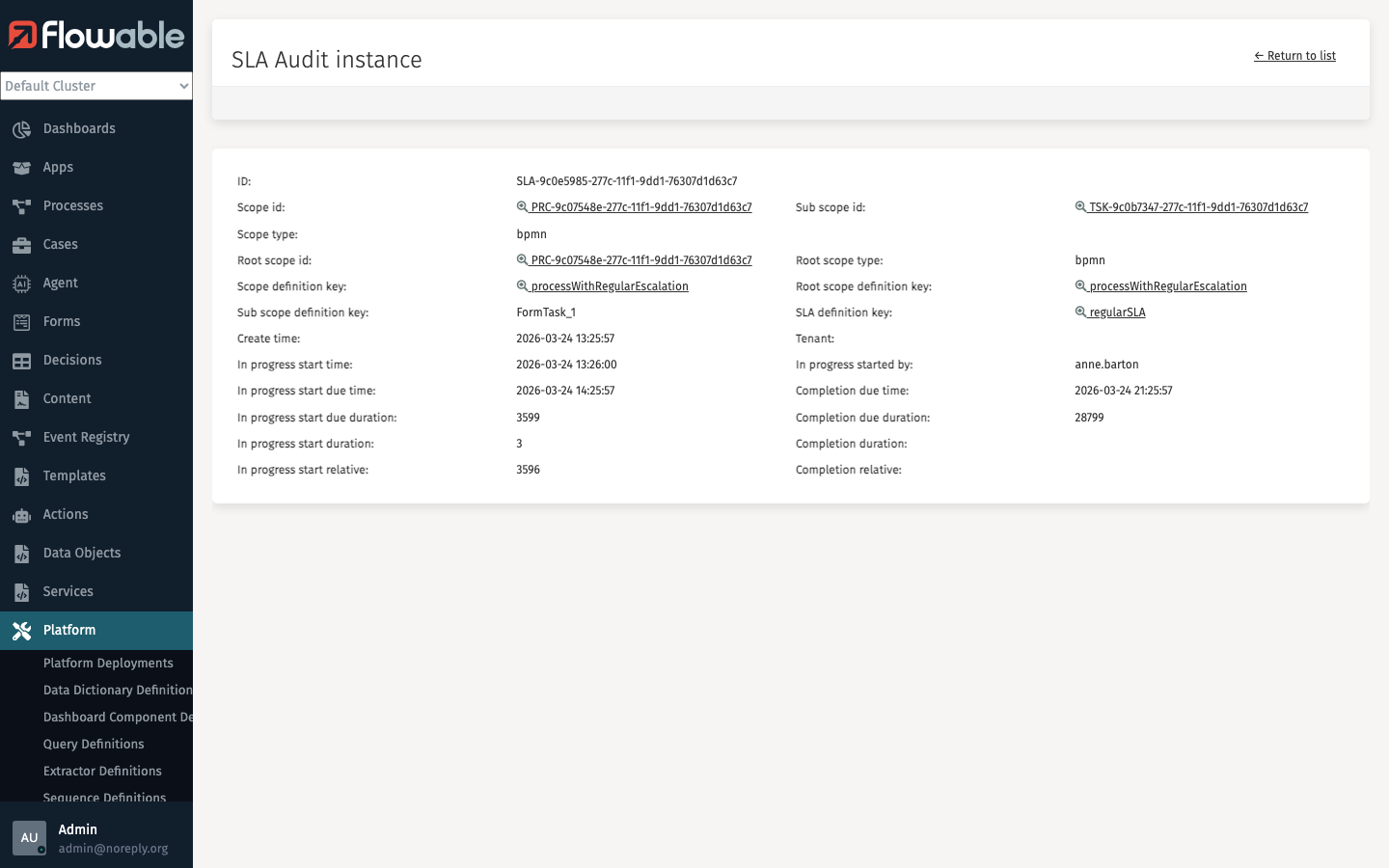Screen dimensions: 1389x868
Task: Open the Processes section
Action: point(72,205)
